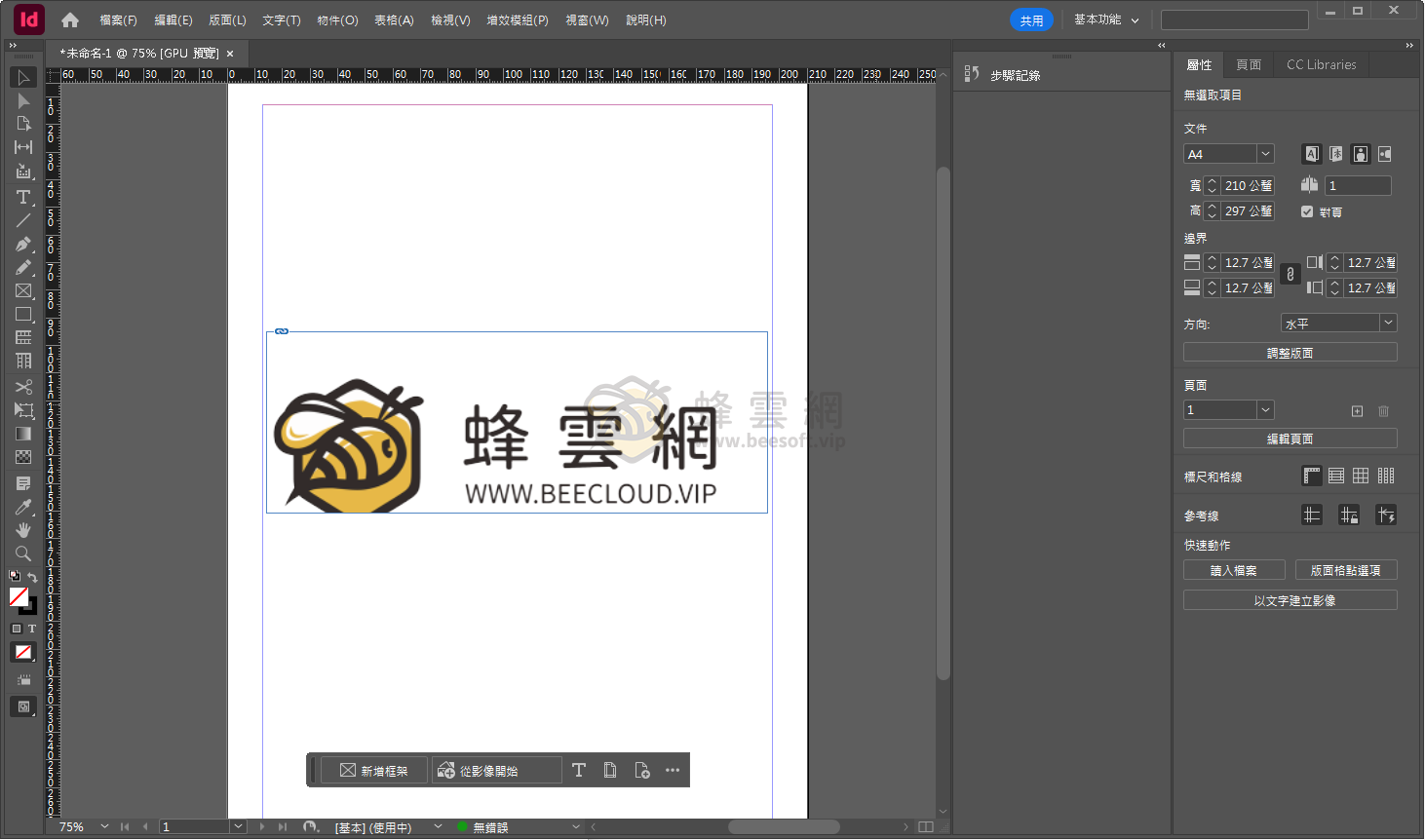
Task: Toggle lock guides icon
Action: (1349, 515)
